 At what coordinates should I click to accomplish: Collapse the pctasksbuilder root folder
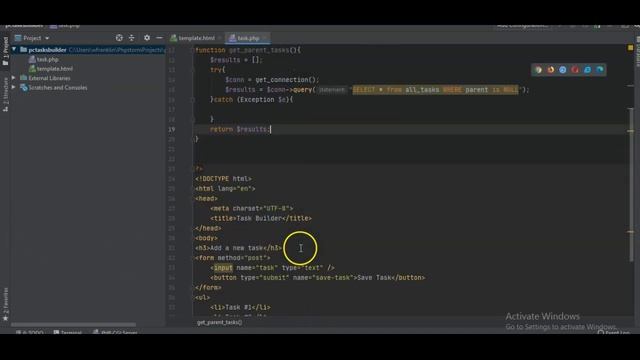[14, 49]
